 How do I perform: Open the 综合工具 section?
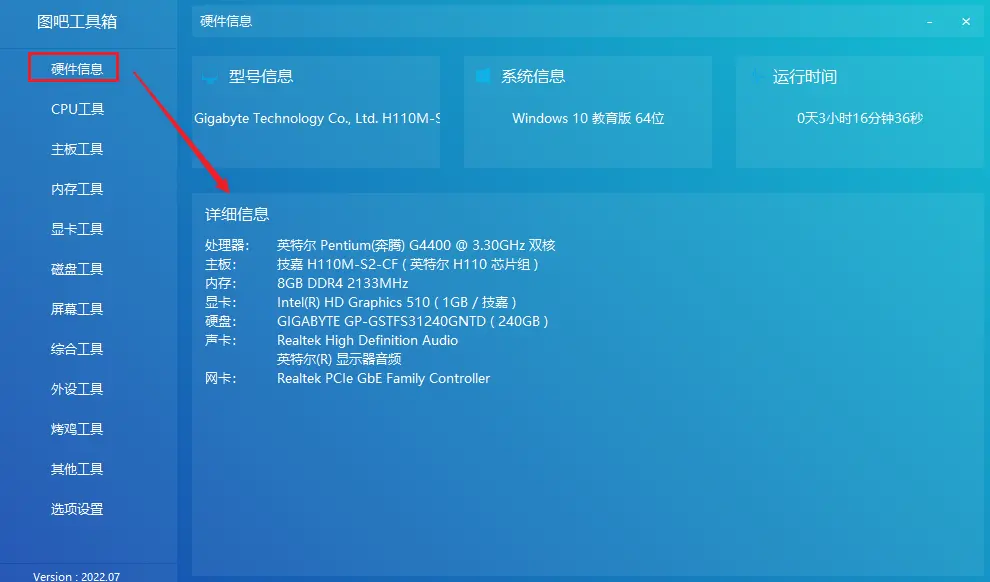pos(77,348)
